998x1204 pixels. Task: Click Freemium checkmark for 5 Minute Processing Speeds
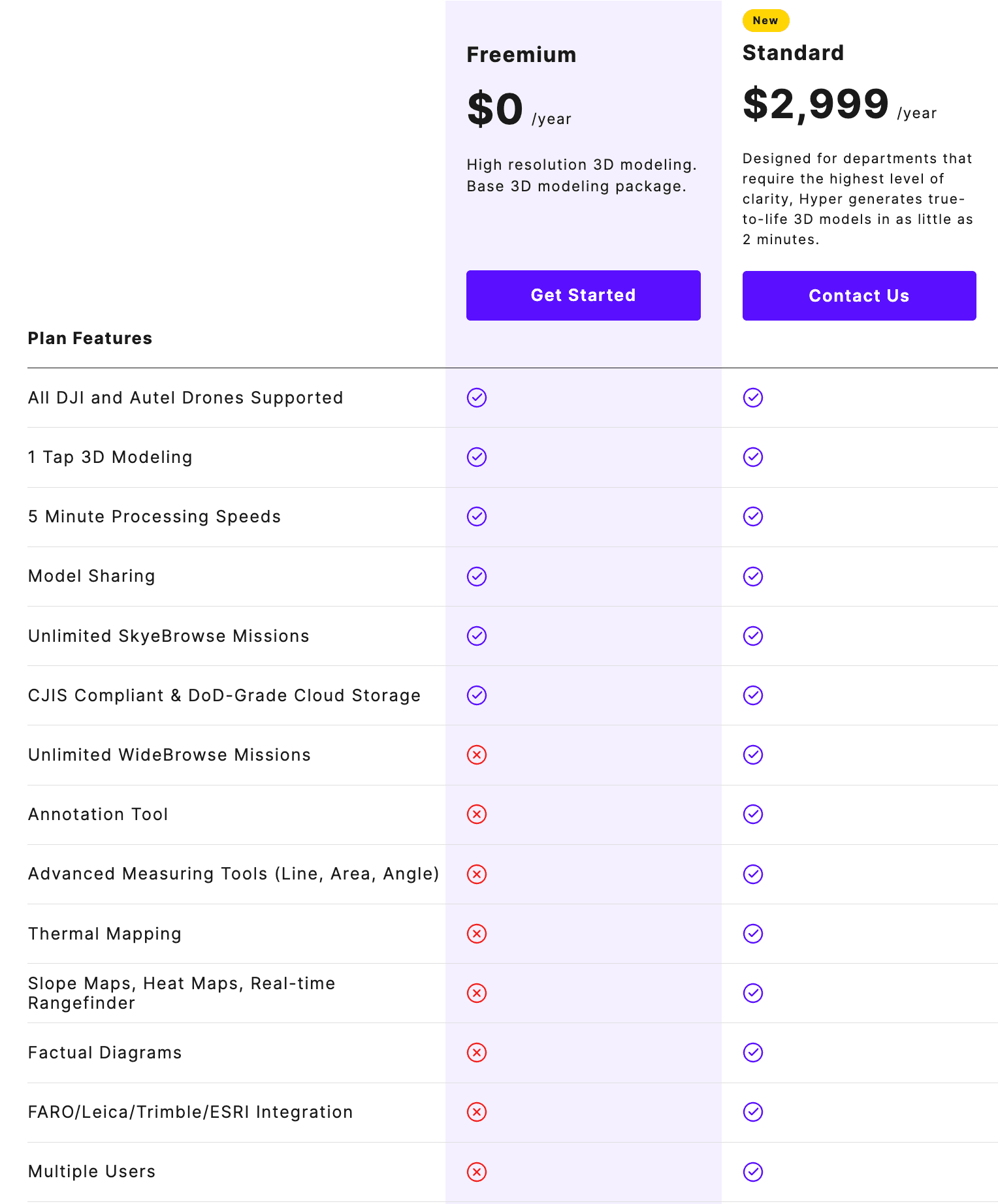click(x=477, y=516)
